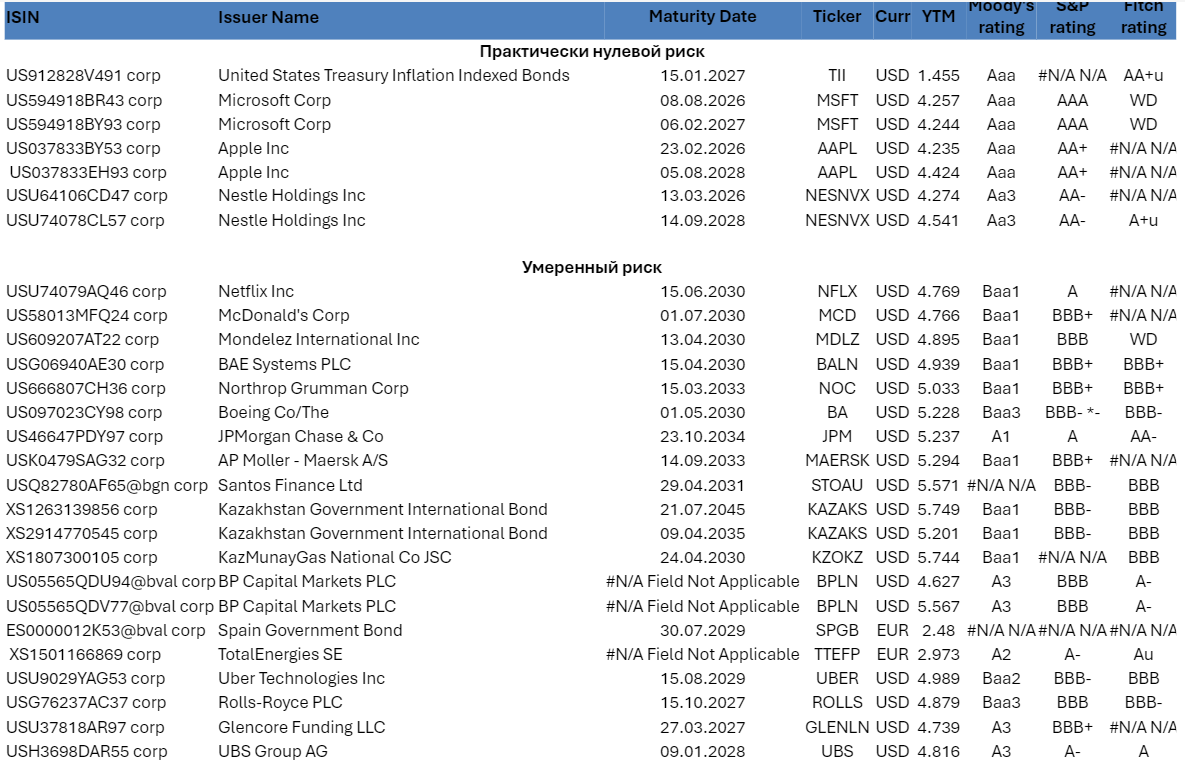Click JPMorgan Chase & Co cell
The image size is (1185, 763).
pos(301,437)
